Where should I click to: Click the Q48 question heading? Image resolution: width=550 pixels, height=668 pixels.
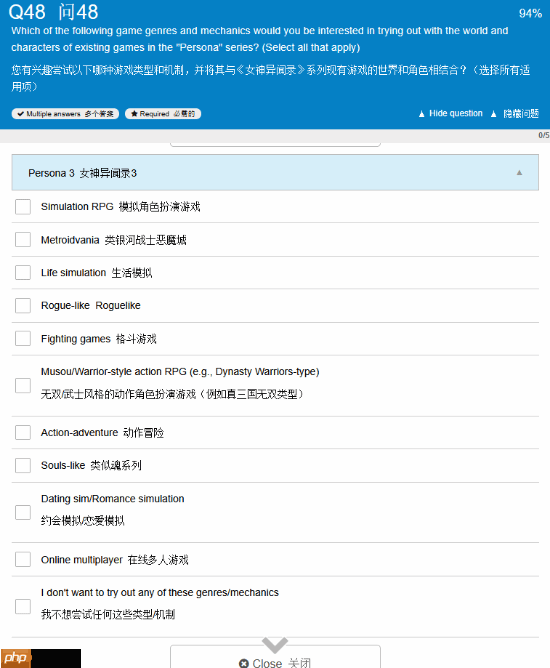click(x=53, y=12)
